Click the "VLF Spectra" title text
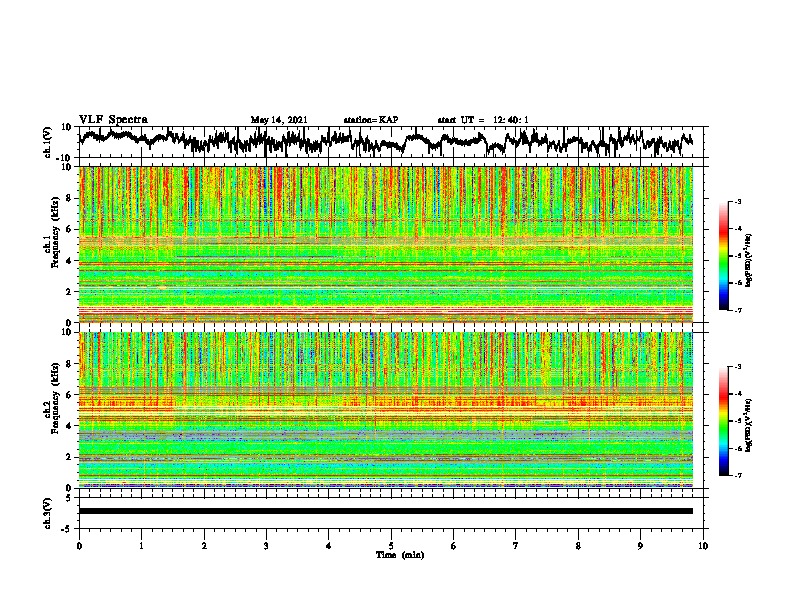The width and height of the screenshot is (792, 612). [113, 120]
